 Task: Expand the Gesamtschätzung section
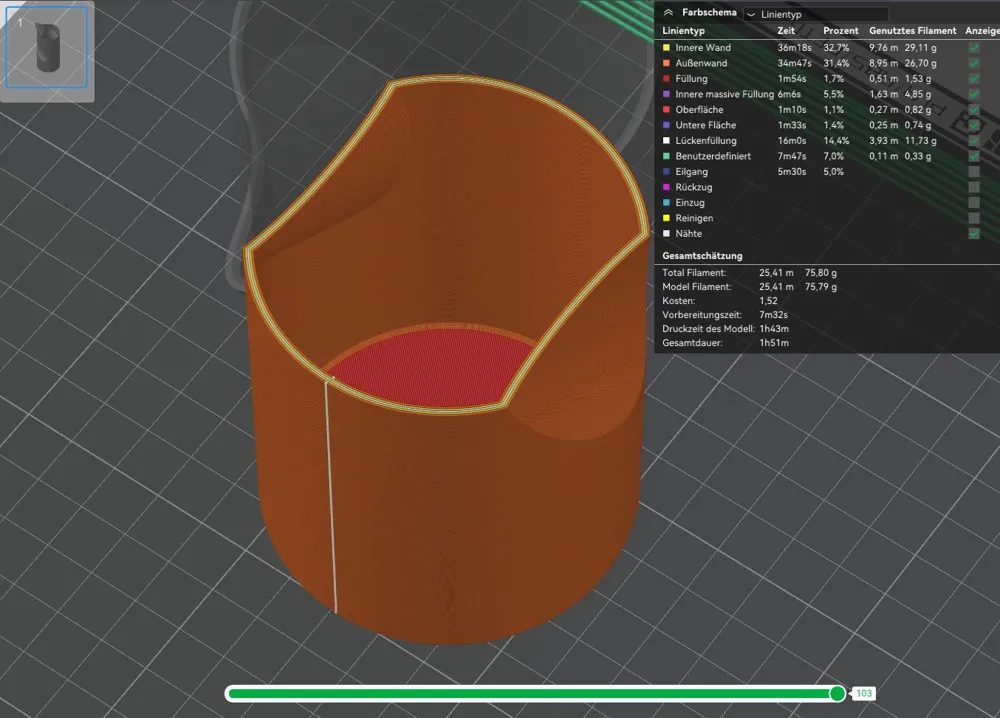tap(702, 256)
